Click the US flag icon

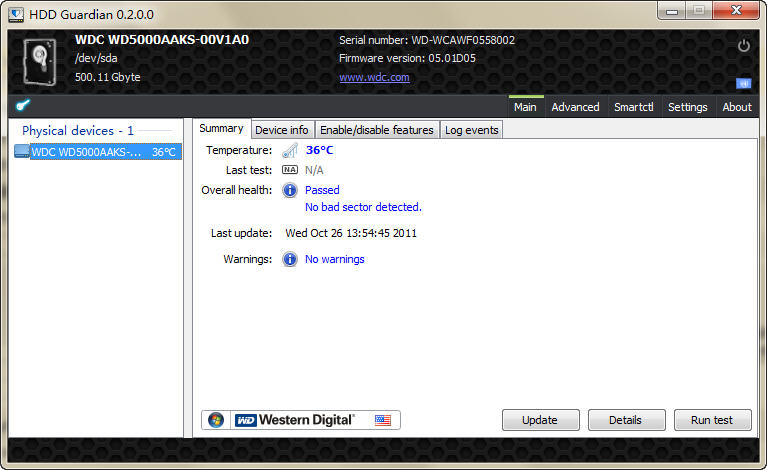[383, 420]
